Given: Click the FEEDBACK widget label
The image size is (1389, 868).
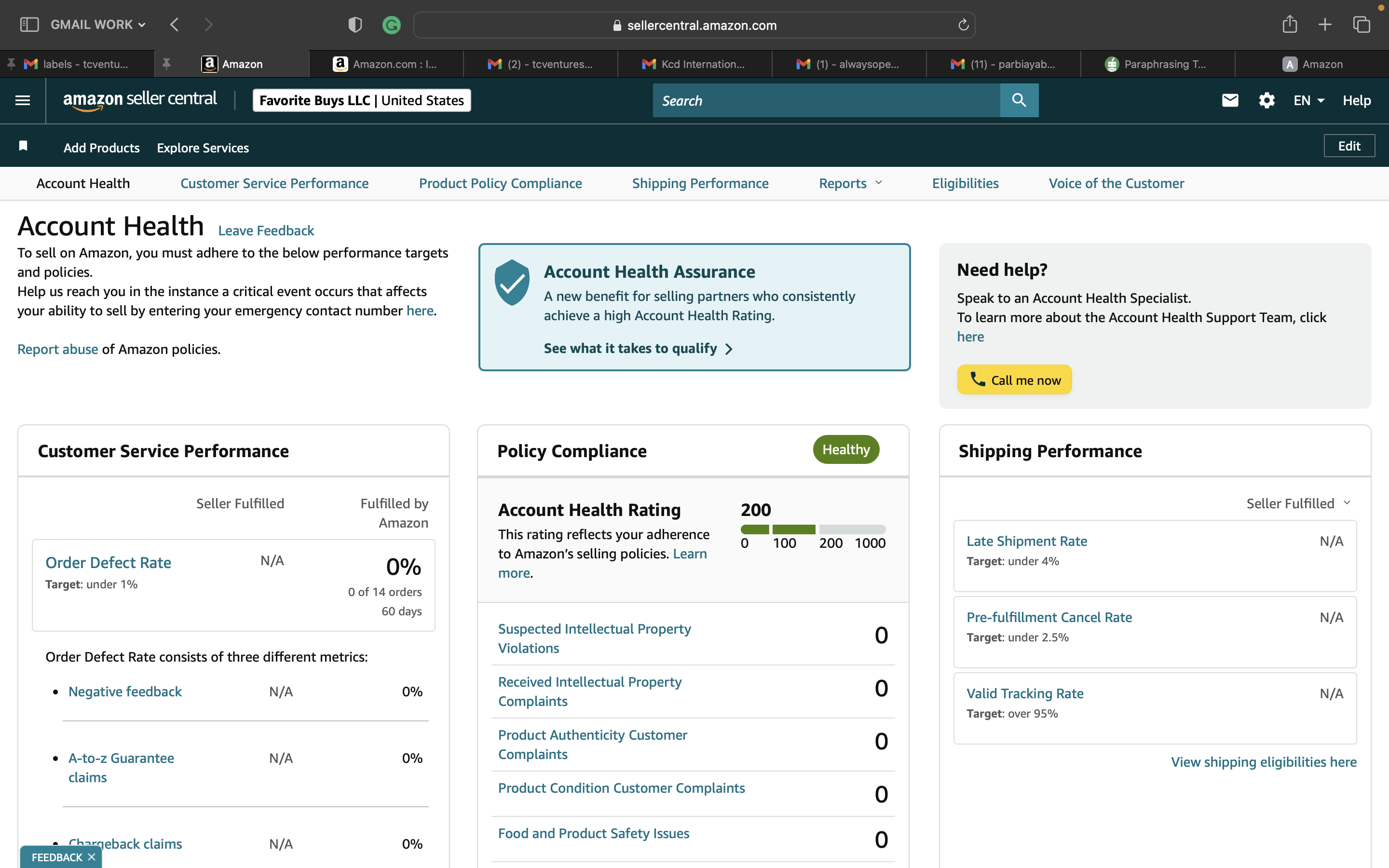Looking at the screenshot, I should pos(57,857).
